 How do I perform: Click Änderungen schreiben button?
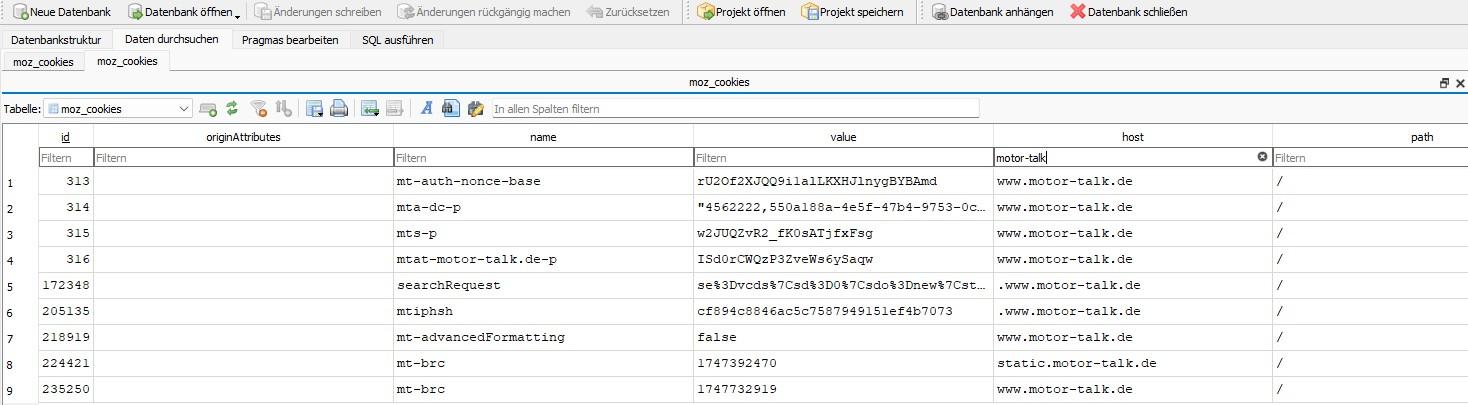tap(317, 12)
